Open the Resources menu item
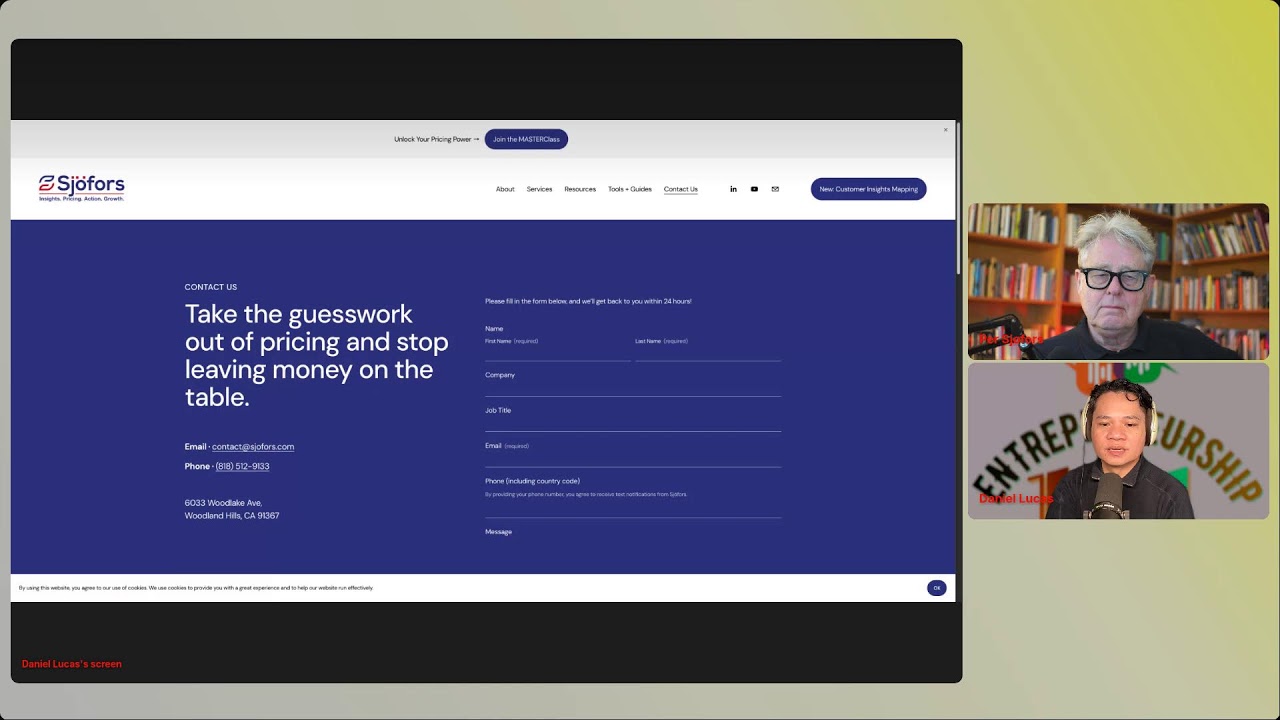The image size is (1280, 720). (580, 189)
